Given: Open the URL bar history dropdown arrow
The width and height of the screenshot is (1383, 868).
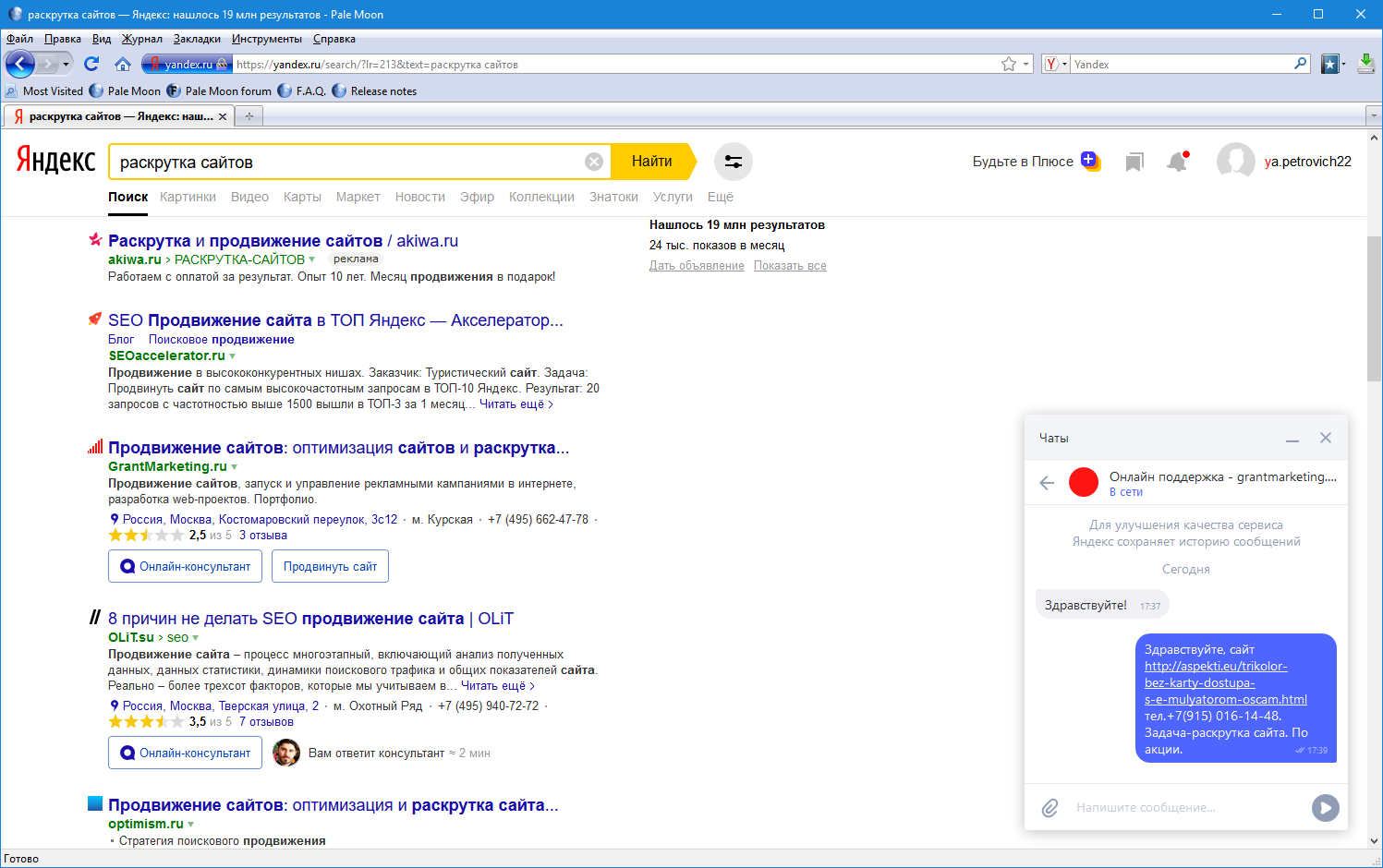Looking at the screenshot, I should coord(1026,65).
